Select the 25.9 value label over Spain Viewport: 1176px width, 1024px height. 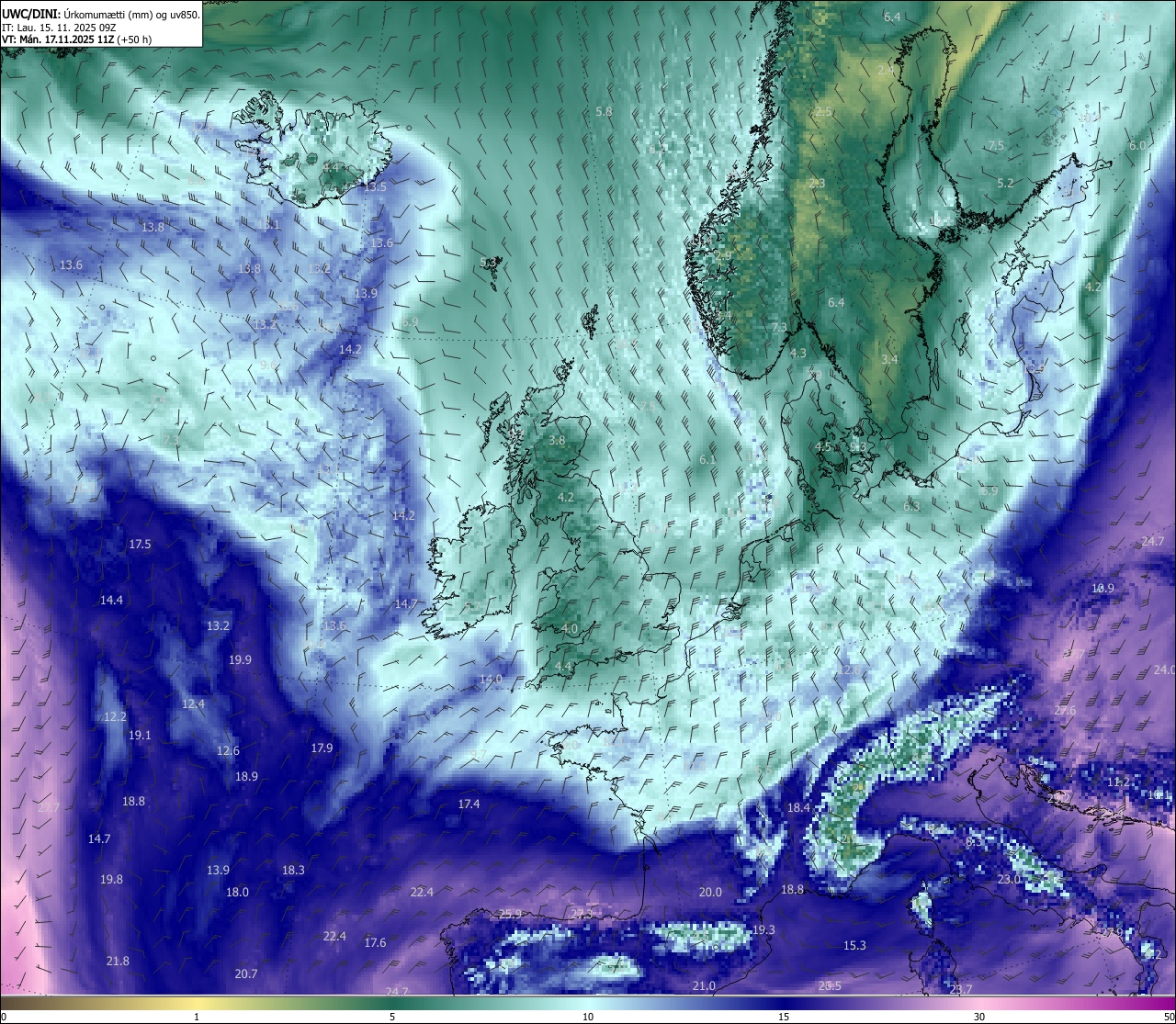point(510,914)
